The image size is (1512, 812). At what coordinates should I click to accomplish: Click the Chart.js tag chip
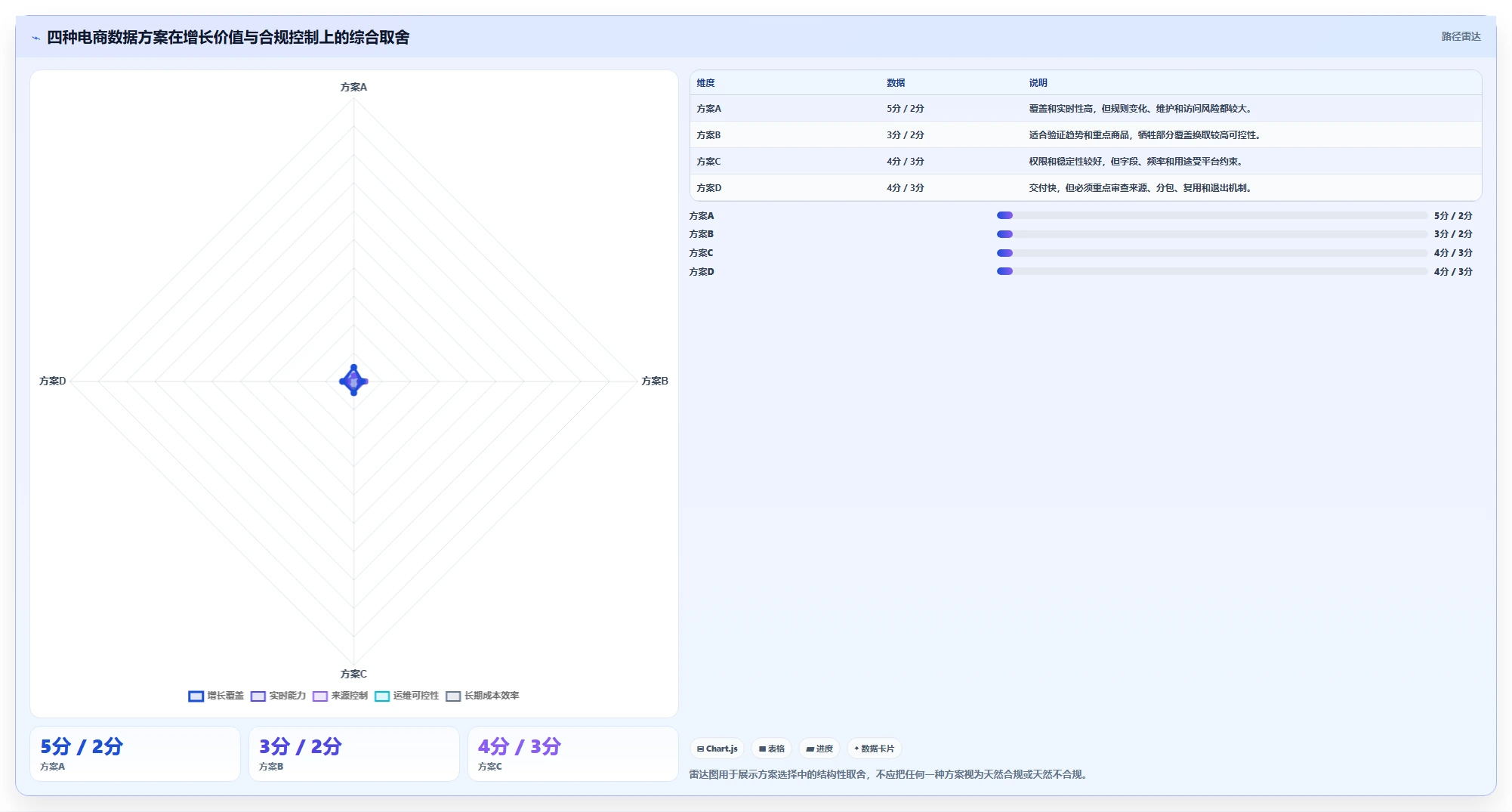click(717, 749)
